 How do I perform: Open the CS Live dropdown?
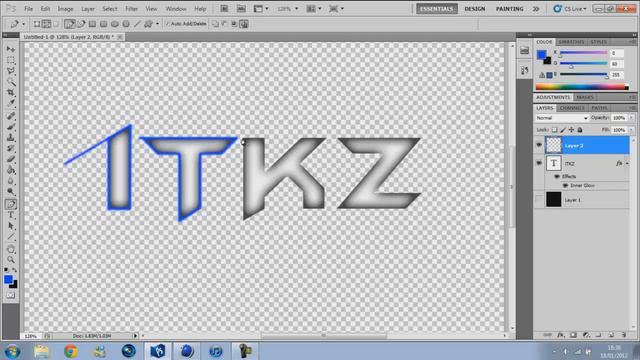tap(570, 9)
